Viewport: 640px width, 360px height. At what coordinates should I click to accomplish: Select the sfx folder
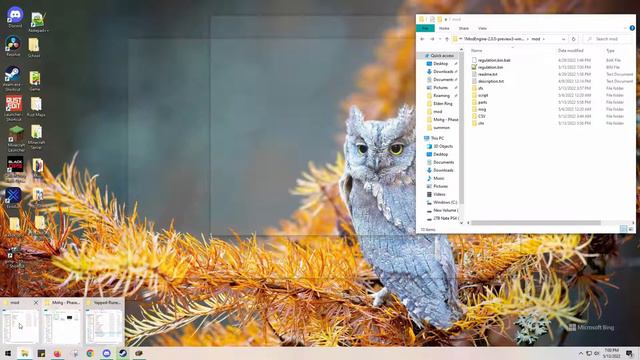click(x=480, y=88)
